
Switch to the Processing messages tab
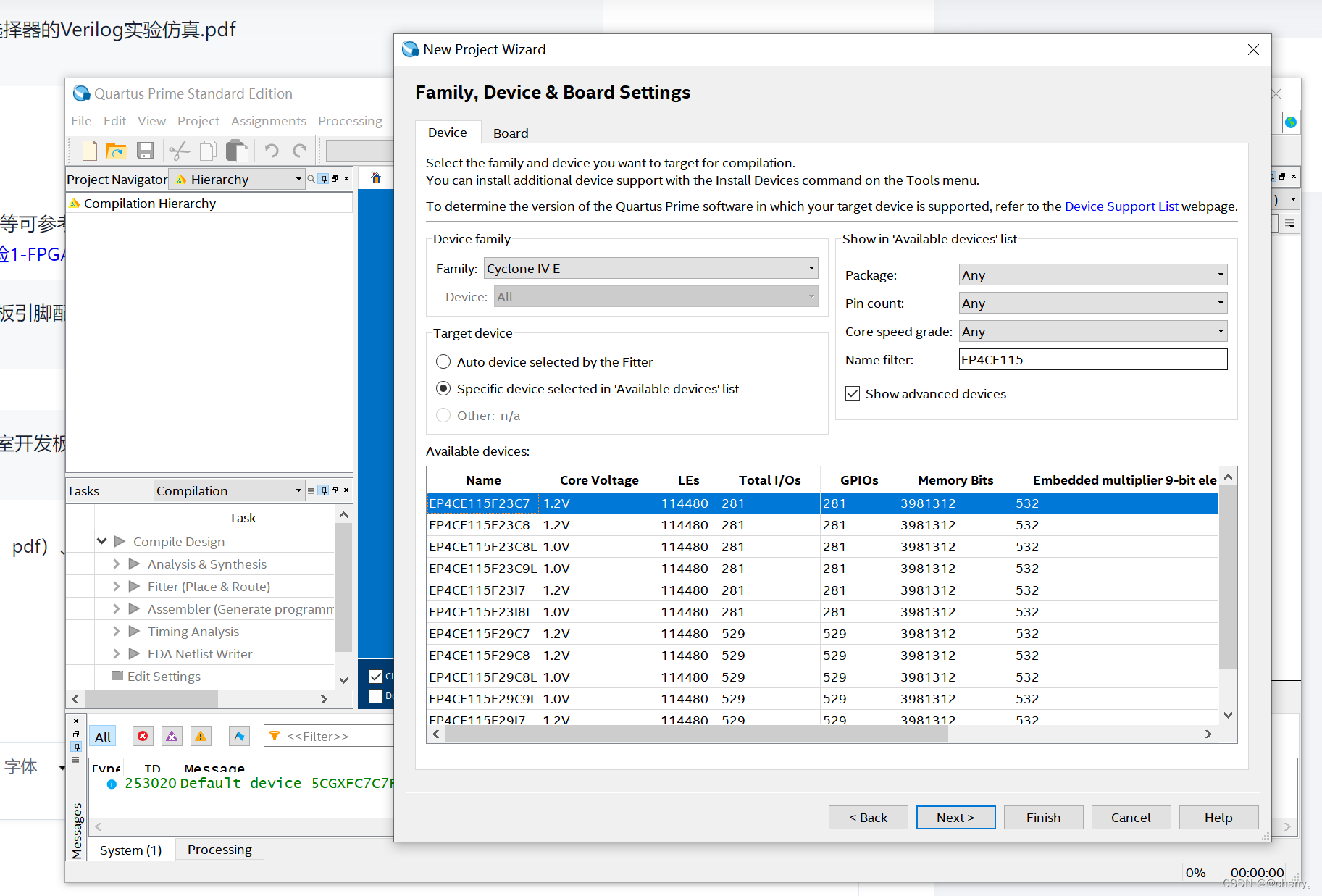click(x=219, y=849)
